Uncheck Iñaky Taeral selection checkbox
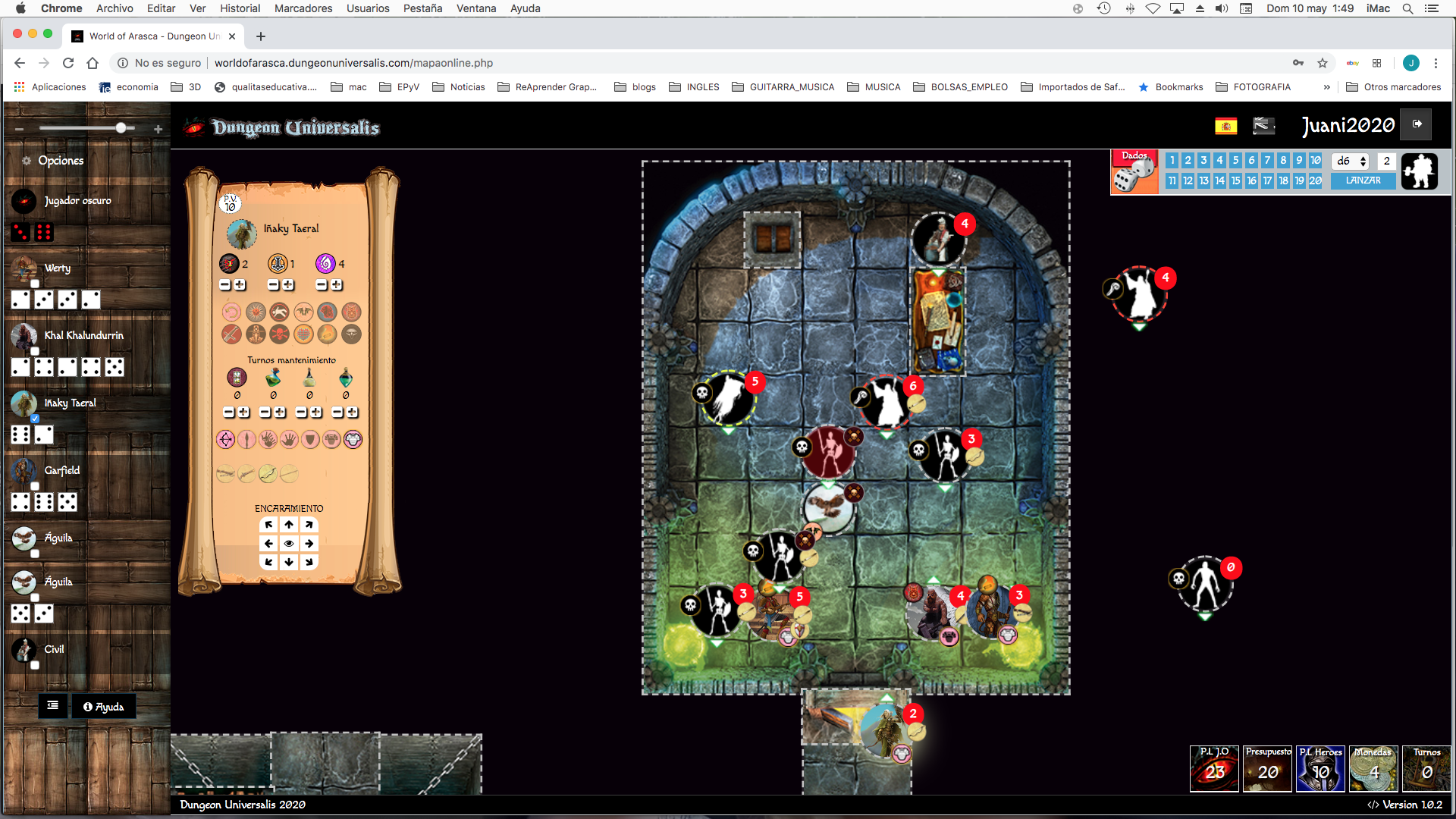The height and width of the screenshot is (819, 1456). tap(34, 419)
